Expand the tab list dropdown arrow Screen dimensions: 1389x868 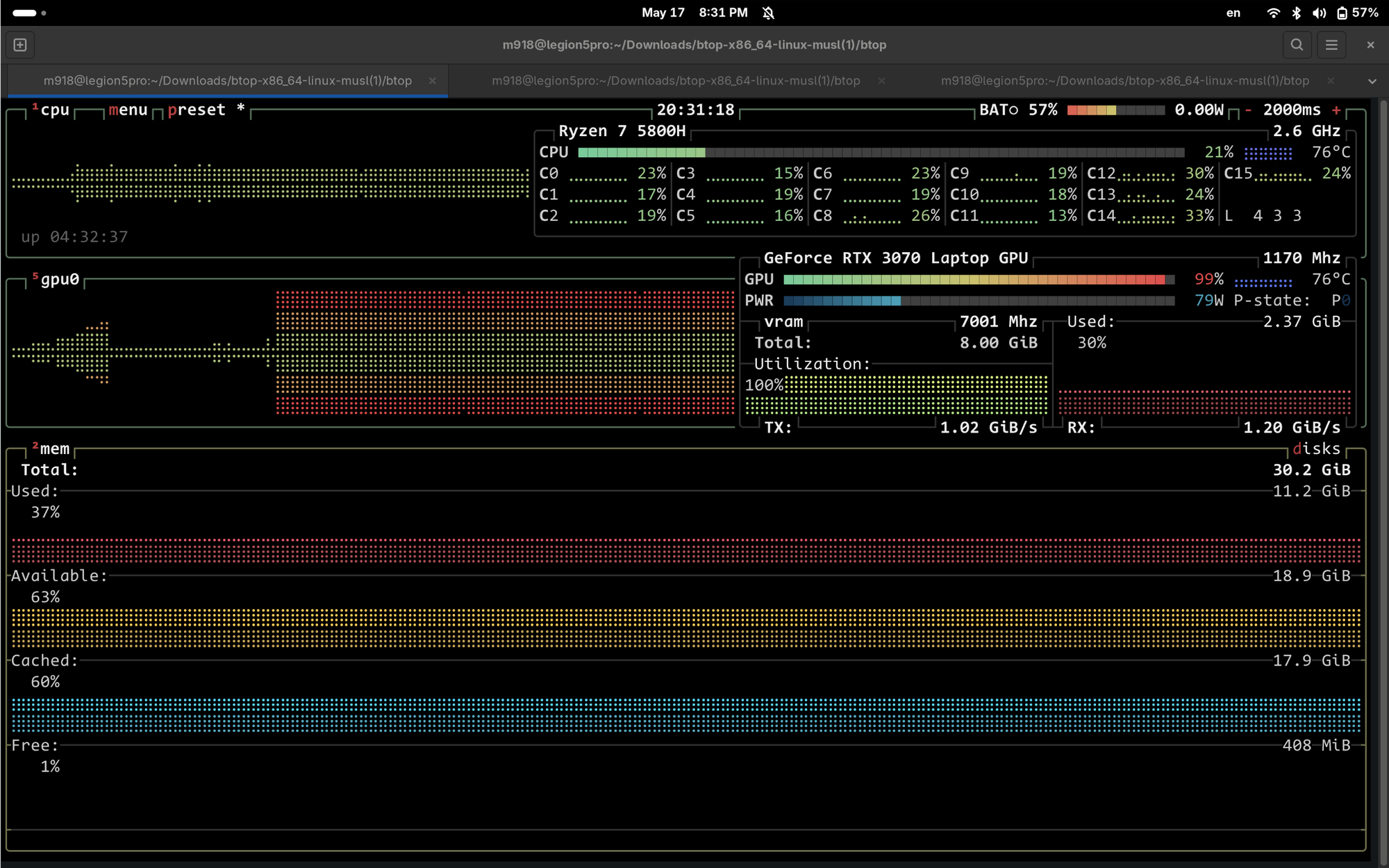[x=1372, y=81]
